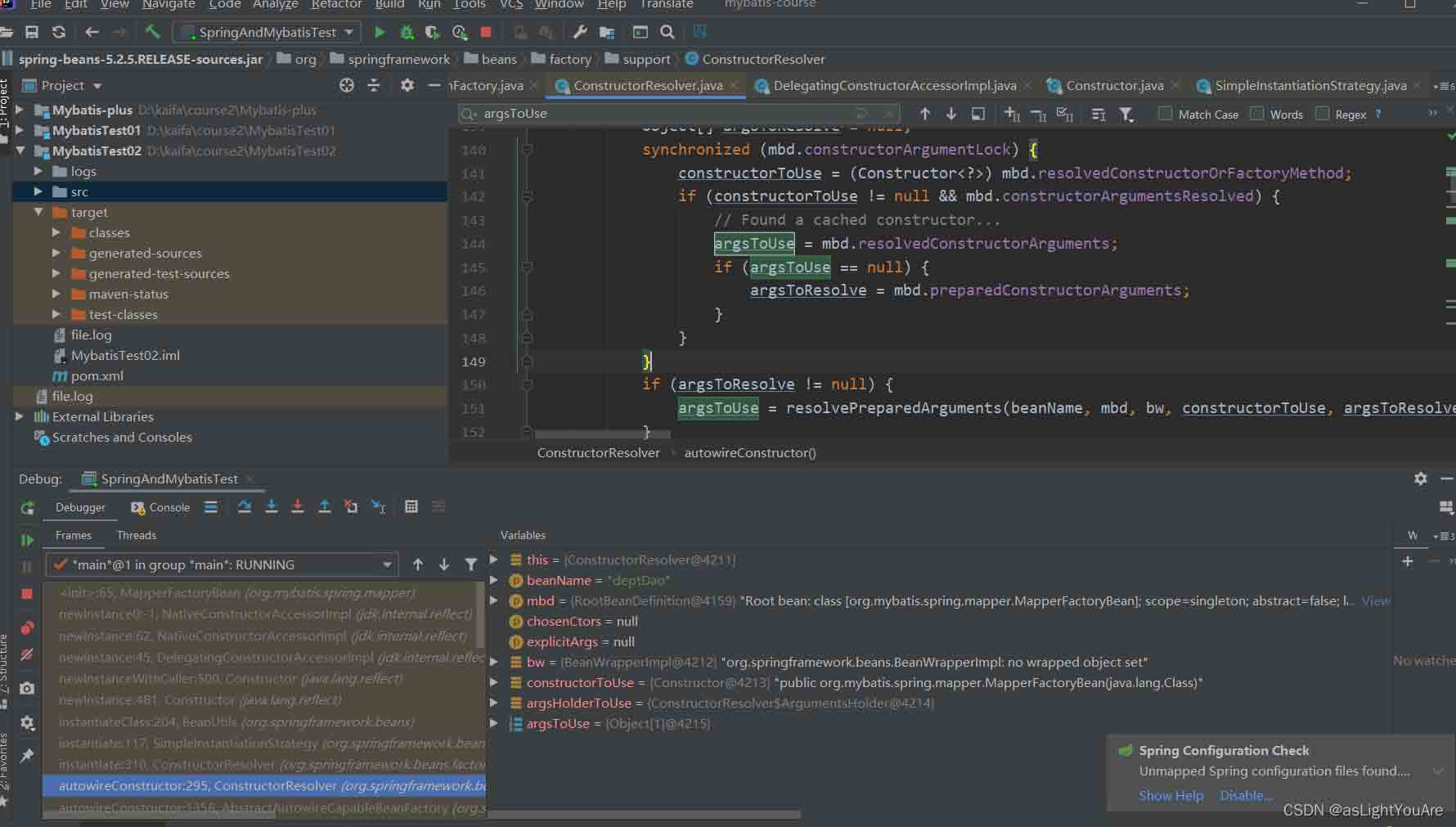Expand the src folder in project tree
Viewport: 1456px width, 827px height.
(x=38, y=191)
